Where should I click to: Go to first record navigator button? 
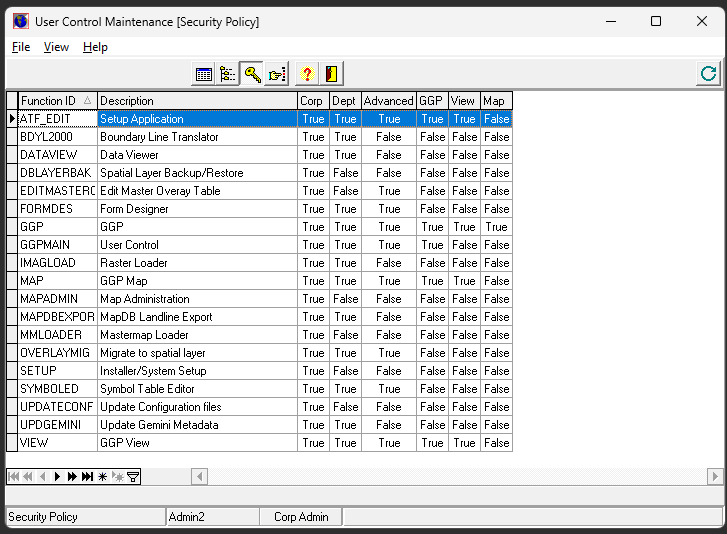14,477
